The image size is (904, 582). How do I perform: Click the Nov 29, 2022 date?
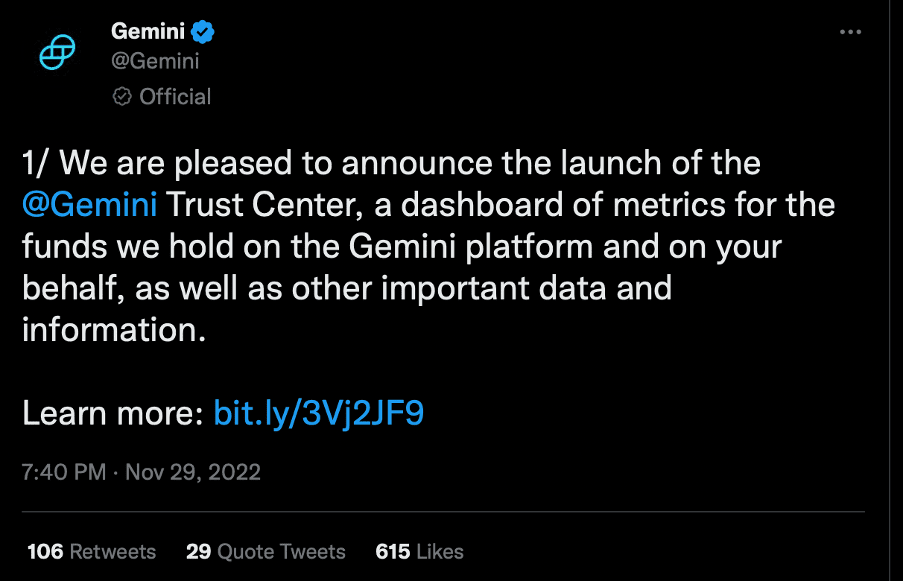pyautogui.click(x=193, y=472)
